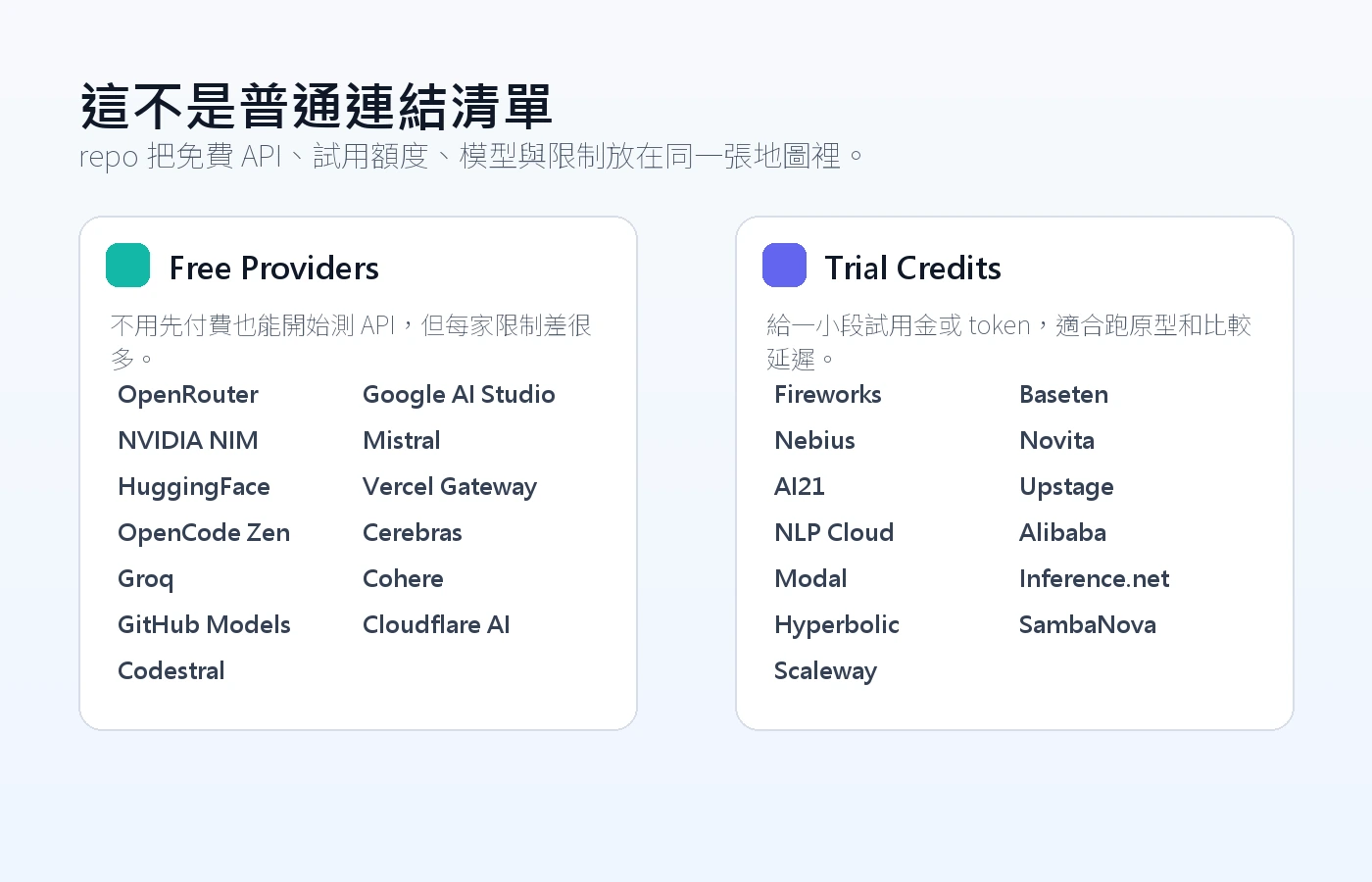Click Fireworks under Trial Credits

(828, 395)
